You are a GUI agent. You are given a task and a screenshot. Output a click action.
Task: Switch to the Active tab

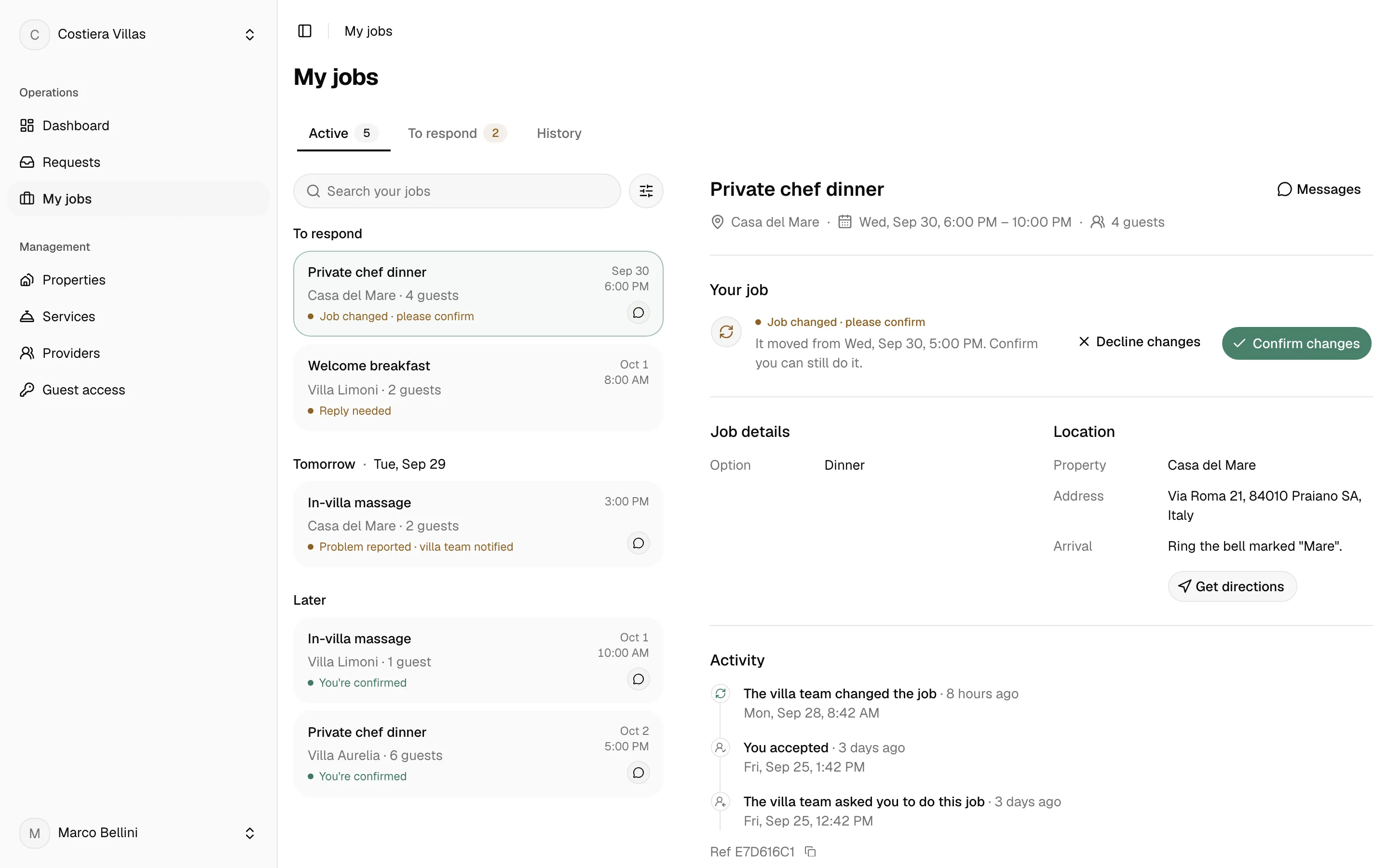pos(343,133)
